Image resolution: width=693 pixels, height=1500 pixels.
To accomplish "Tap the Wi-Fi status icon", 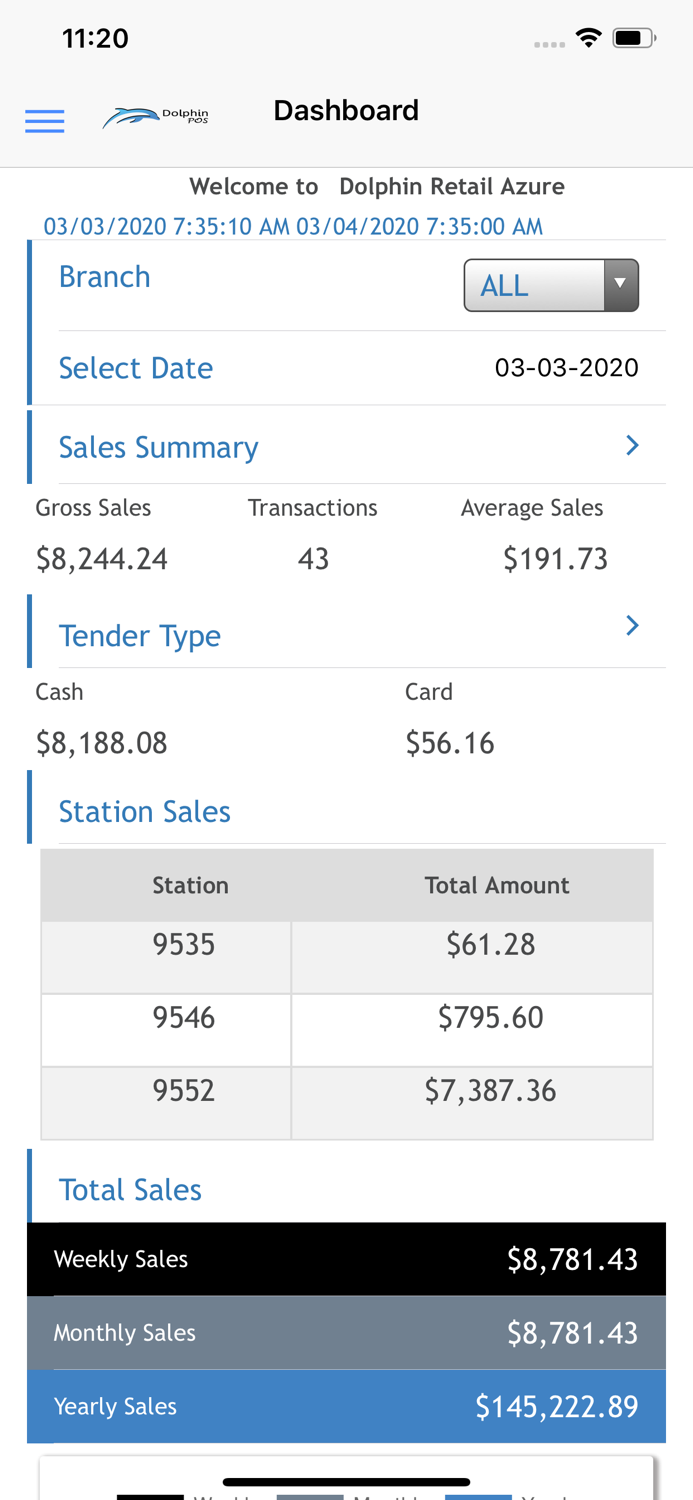I will [x=588, y=39].
